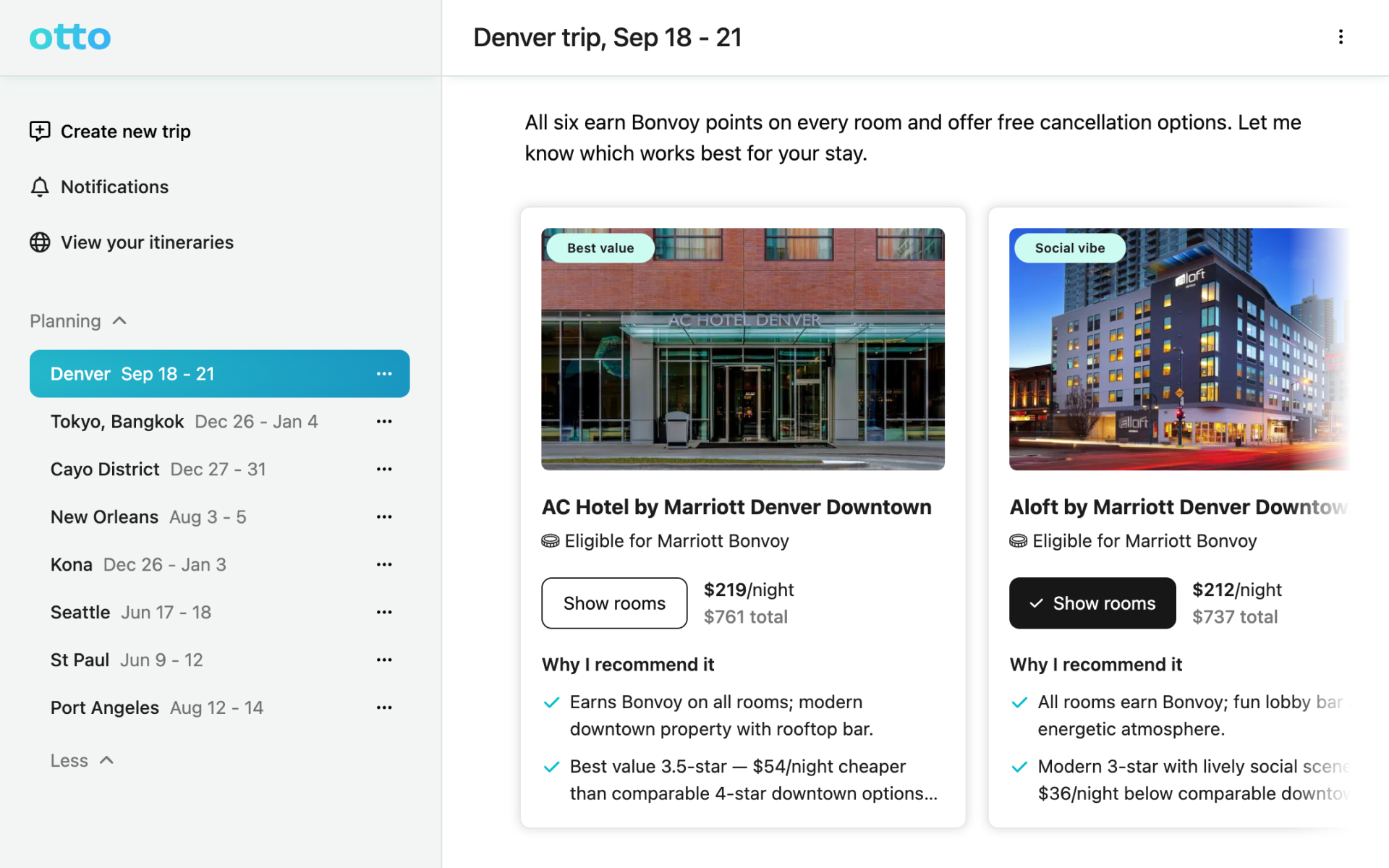Click checkmark beside 'Best value 3.5-star'
This screenshot has height=868, width=1389.
click(551, 767)
